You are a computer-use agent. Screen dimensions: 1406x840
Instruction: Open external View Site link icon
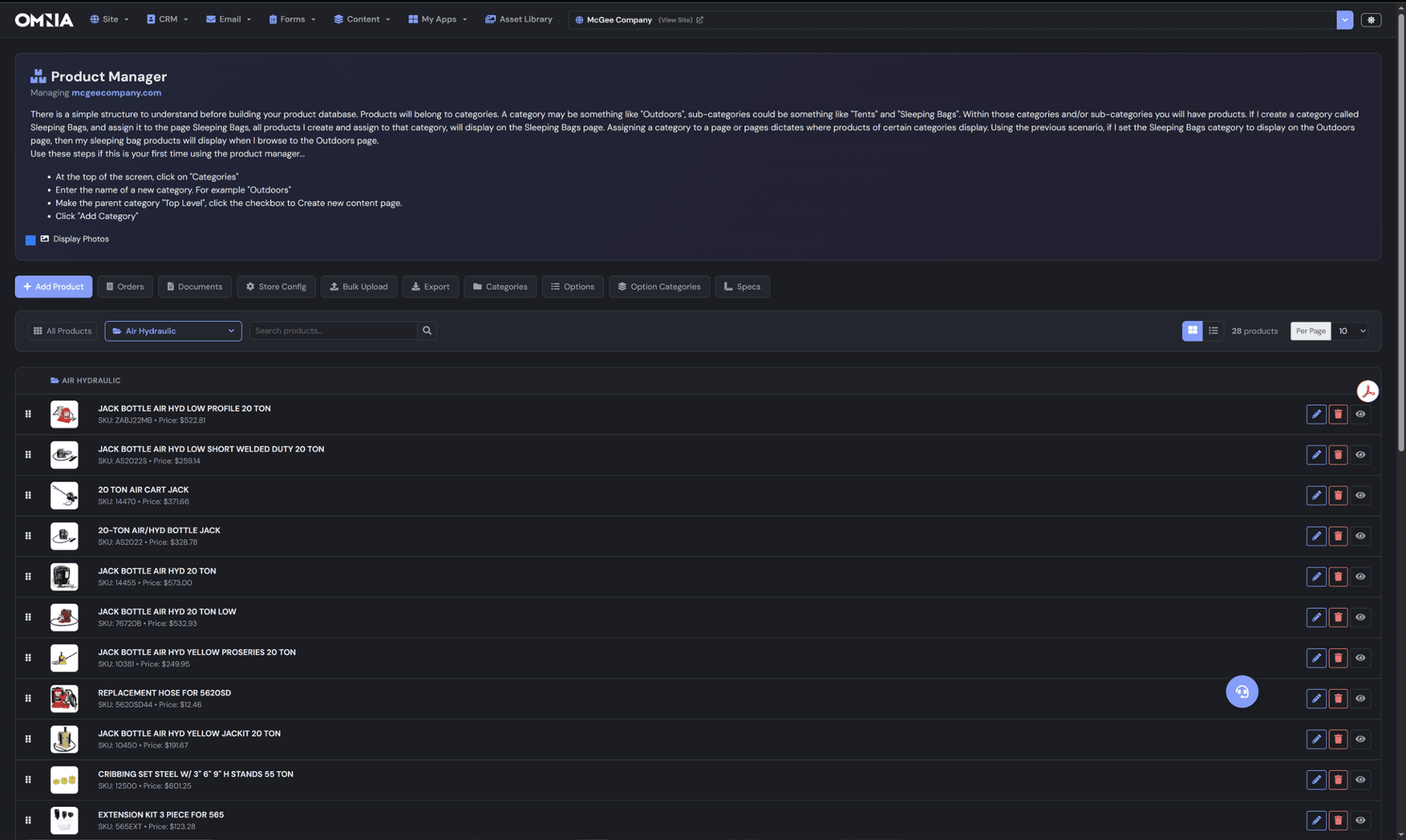point(699,20)
